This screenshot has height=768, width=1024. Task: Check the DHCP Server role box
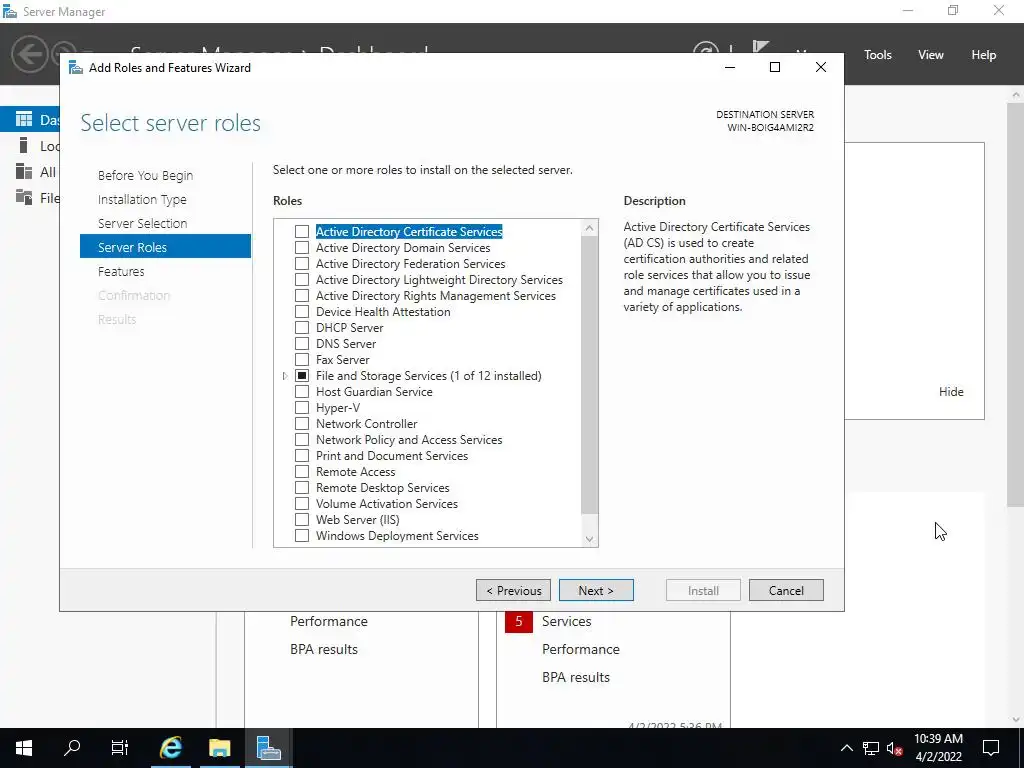click(302, 328)
